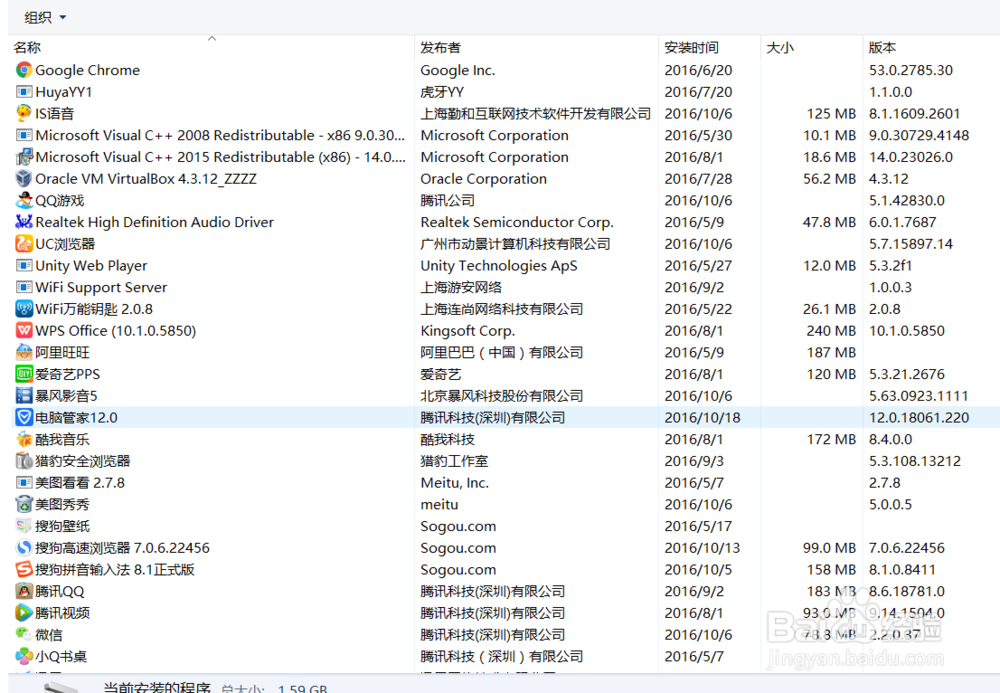Click publisher 虎牙YY

[x=442, y=92]
